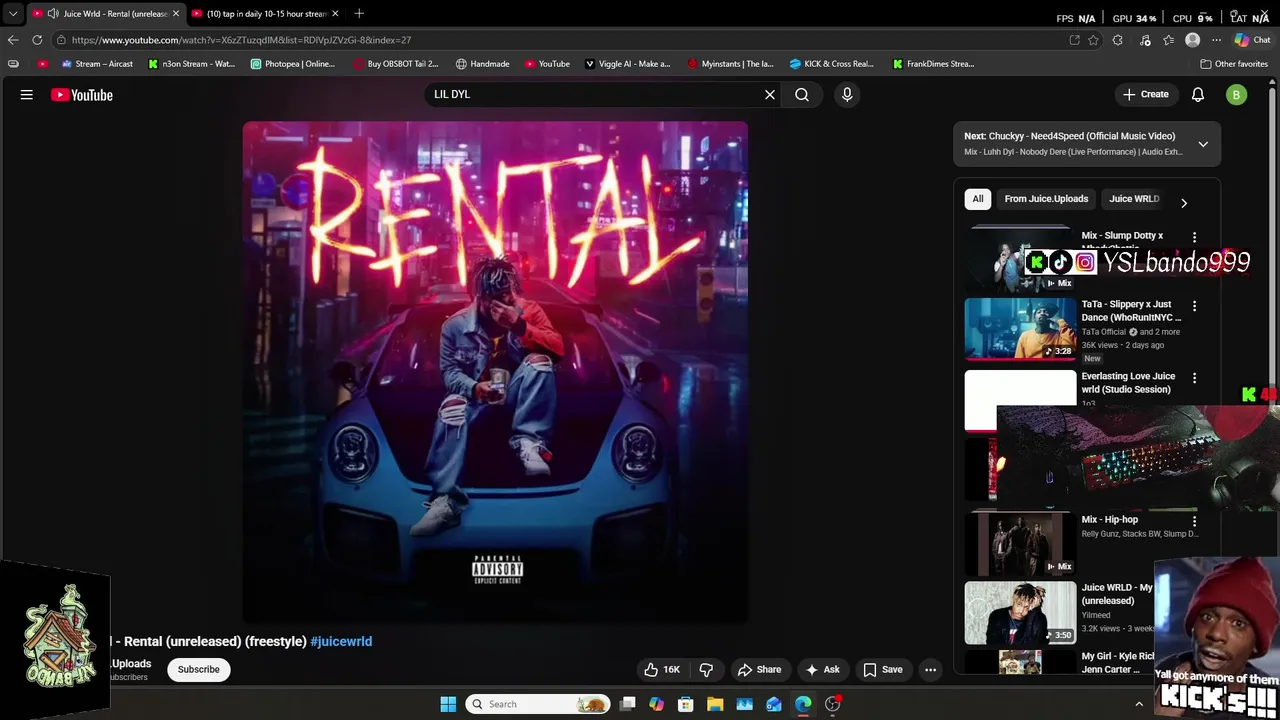Open the #juicewrld hashtag link
This screenshot has width=1280, height=720.
pyautogui.click(x=341, y=641)
